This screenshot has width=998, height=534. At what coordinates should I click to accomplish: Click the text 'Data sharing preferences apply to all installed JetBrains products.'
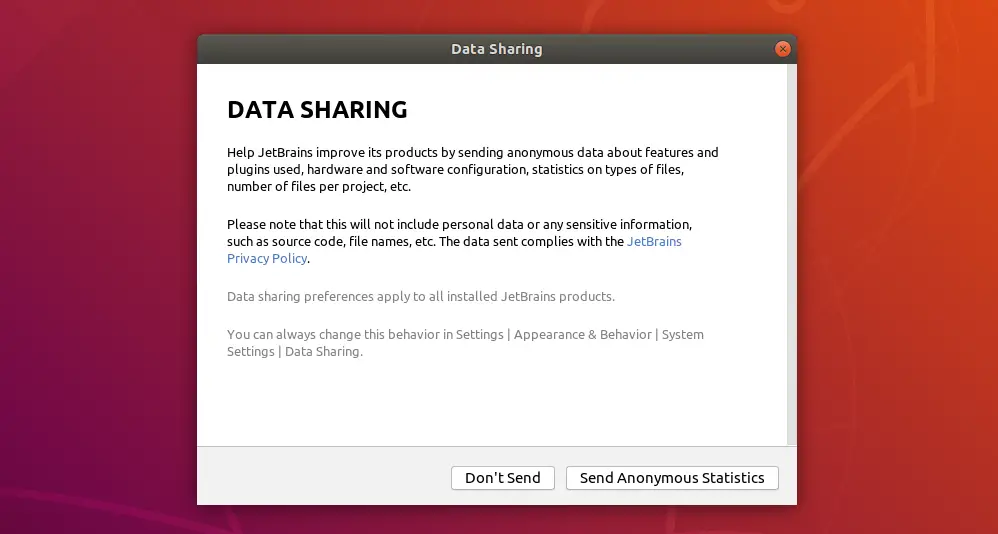[421, 297]
